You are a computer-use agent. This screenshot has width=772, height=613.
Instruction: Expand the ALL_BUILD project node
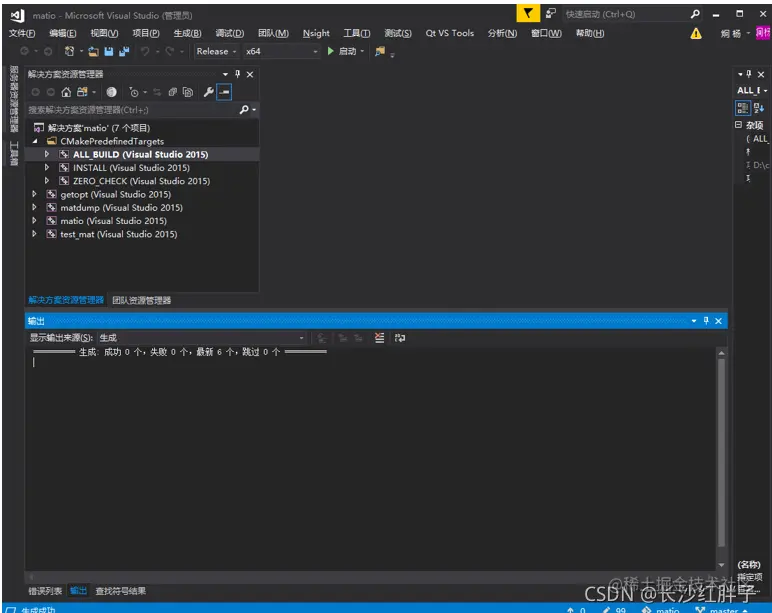pos(47,155)
